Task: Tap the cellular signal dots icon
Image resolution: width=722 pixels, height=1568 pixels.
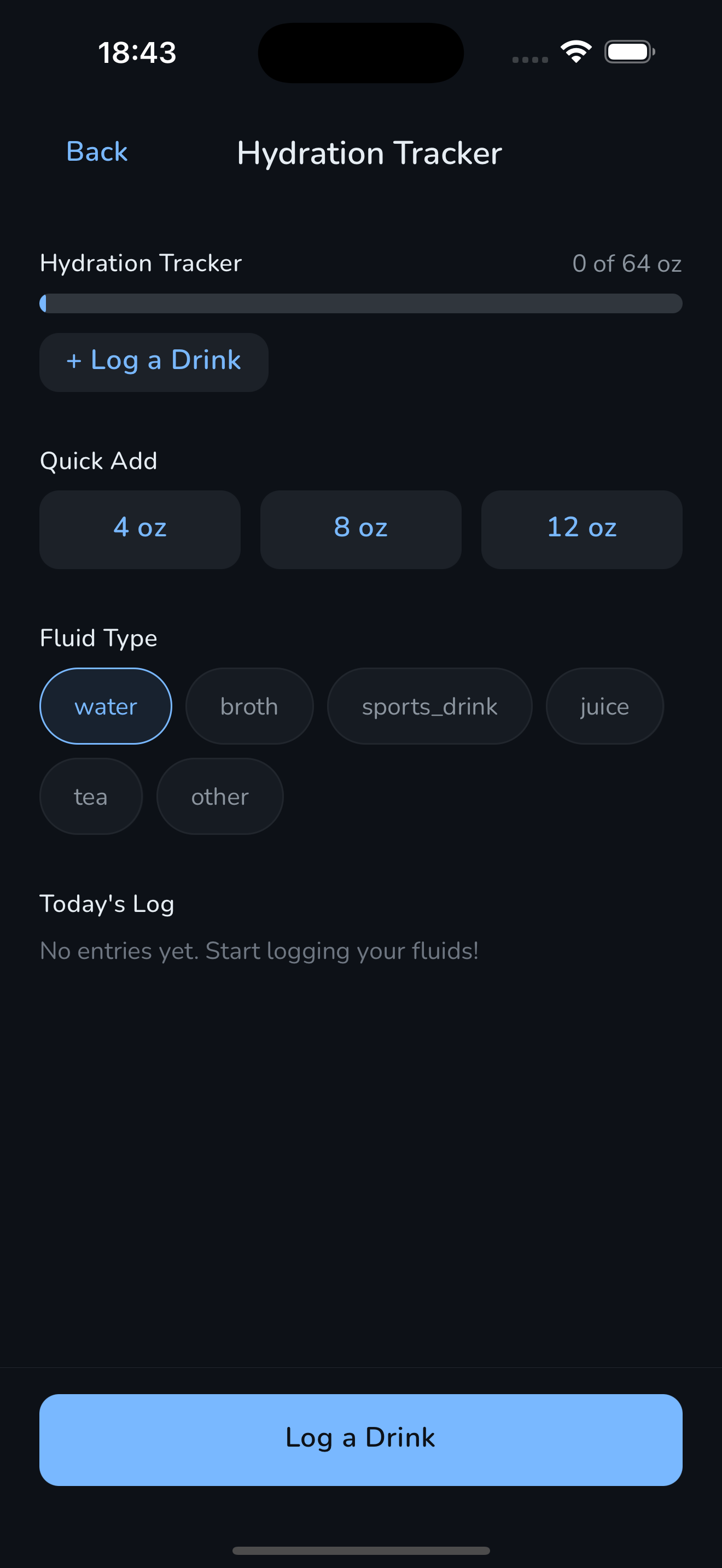Action: 529,60
